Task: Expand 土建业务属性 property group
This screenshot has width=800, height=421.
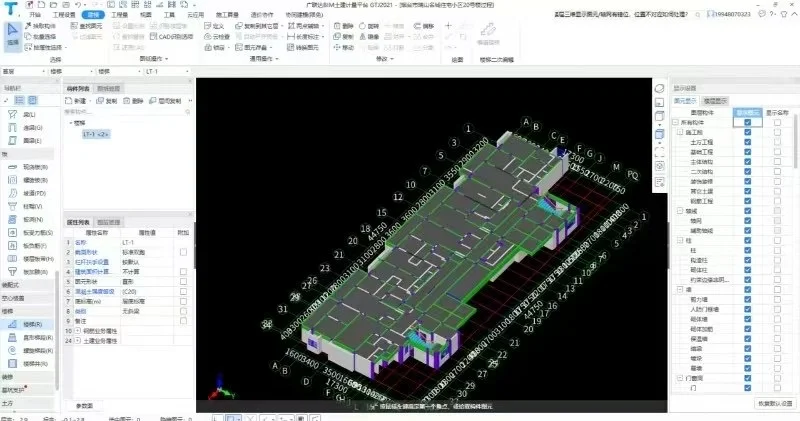Action: (78, 340)
